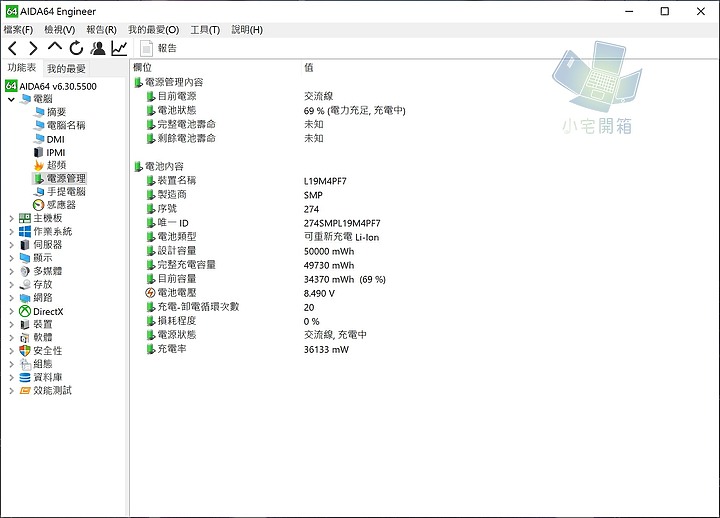Click the 安全性 shield icon
The height and width of the screenshot is (518, 720).
(x=25, y=351)
